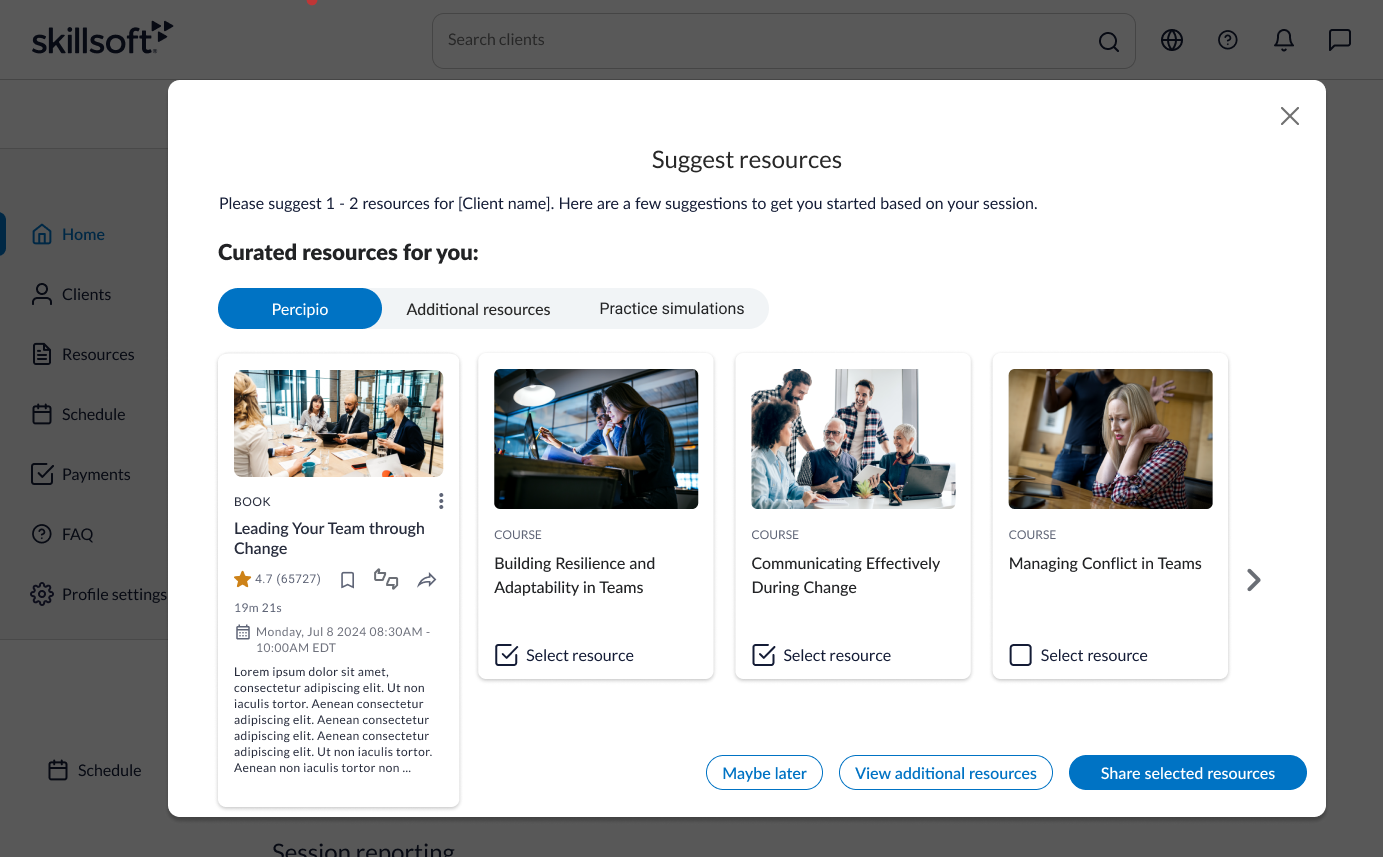Open the help question mark icon
This screenshot has height=857, width=1383.
pyautogui.click(x=1228, y=40)
